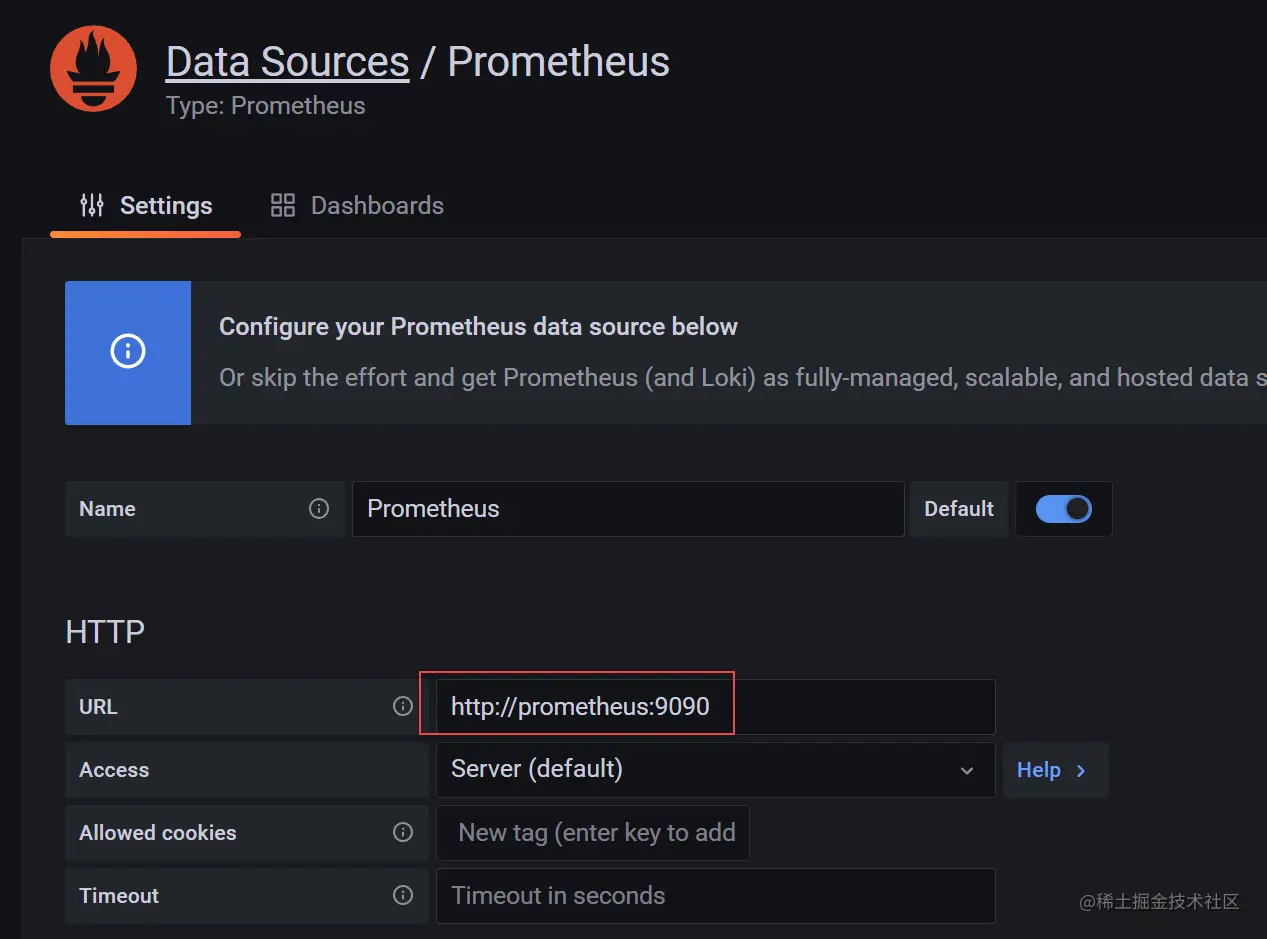
Task: Click the URL field with http://prometheus:9090
Action: [x=715, y=707]
